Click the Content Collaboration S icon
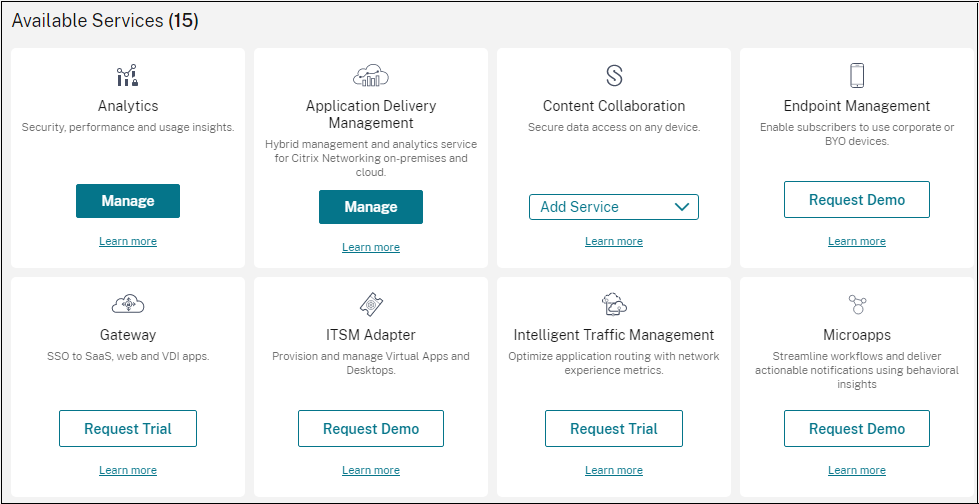 [x=614, y=76]
